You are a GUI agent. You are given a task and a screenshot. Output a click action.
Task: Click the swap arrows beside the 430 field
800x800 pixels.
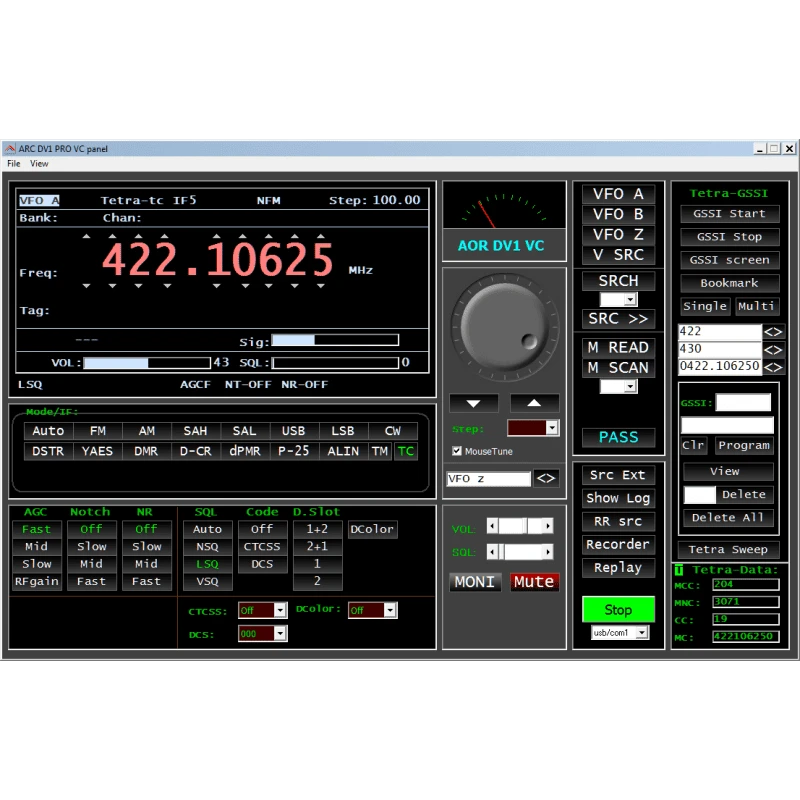[773, 349]
